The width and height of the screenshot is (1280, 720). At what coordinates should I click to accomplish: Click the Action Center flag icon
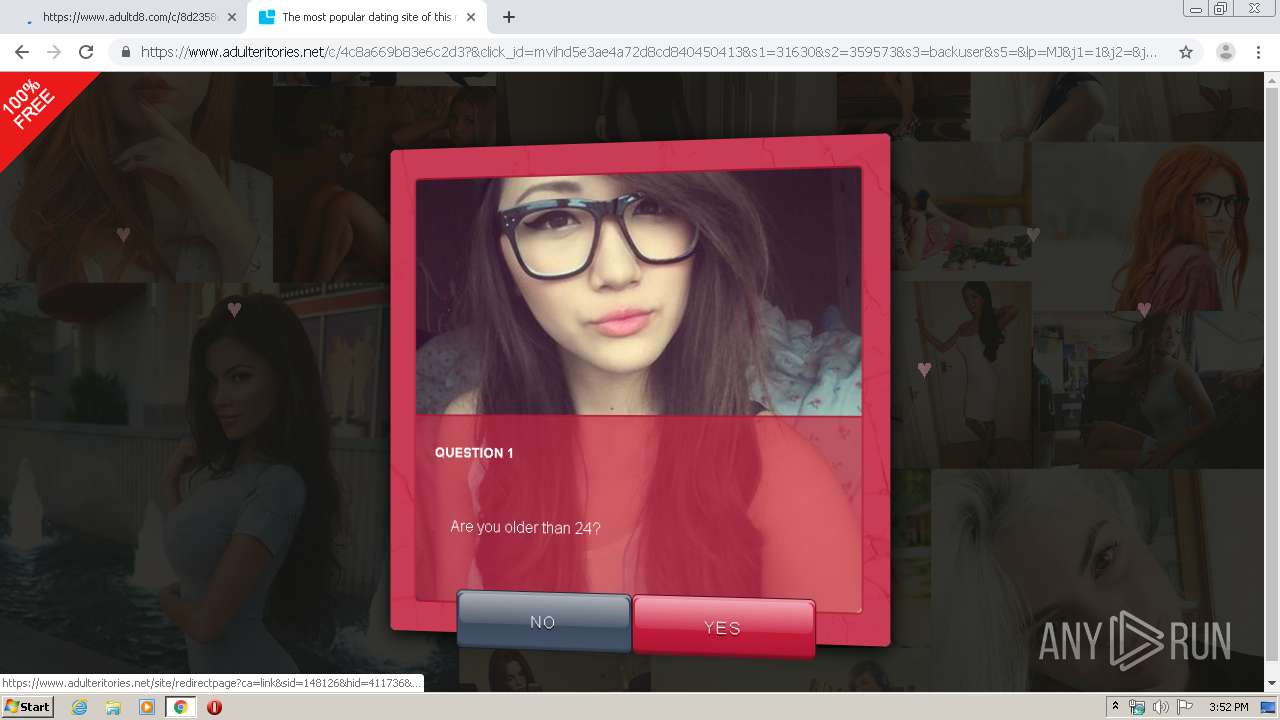(x=1184, y=707)
